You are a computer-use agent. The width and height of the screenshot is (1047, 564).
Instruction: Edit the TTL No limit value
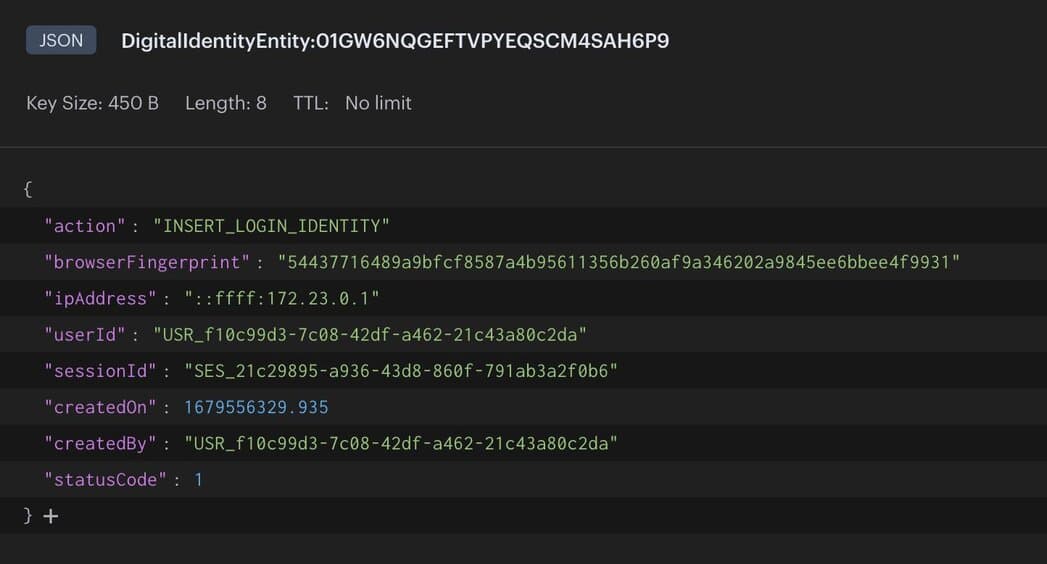pyautogui.click(x=378, y=103)
